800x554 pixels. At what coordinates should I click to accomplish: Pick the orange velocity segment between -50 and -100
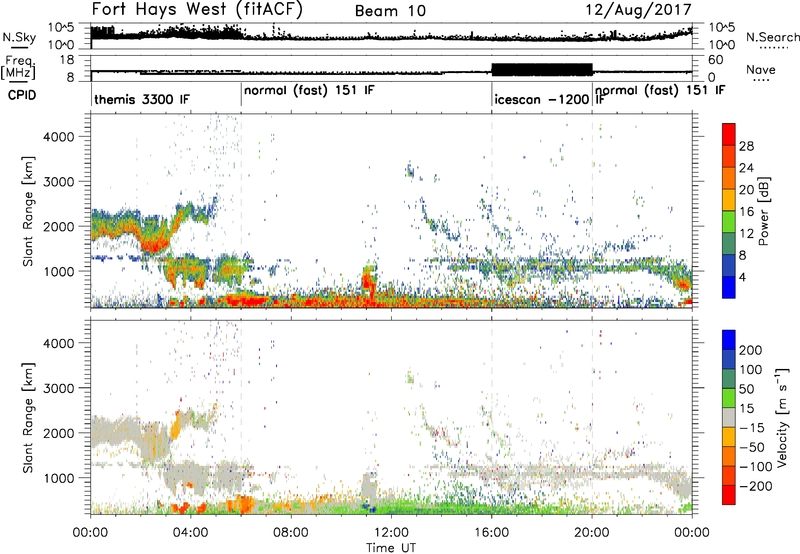[729, 456]
